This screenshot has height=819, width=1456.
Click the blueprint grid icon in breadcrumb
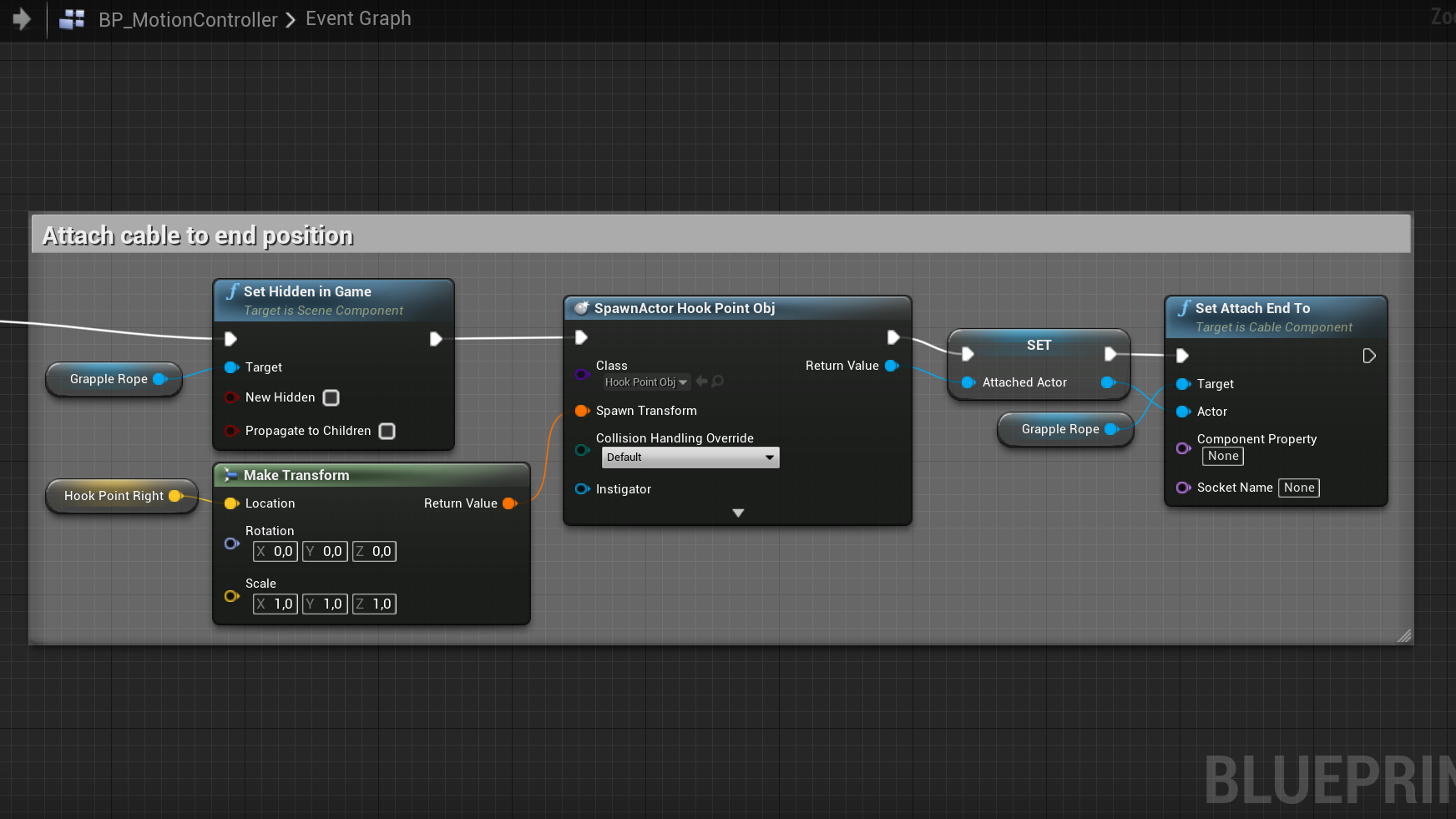(73, 19)
